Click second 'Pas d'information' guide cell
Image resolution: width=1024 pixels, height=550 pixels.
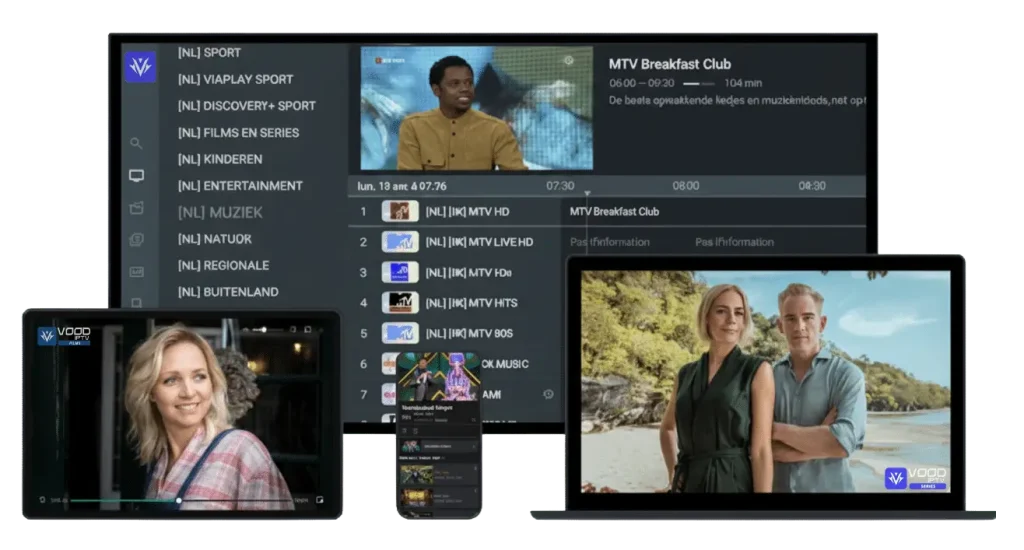(x=734, y=242)
